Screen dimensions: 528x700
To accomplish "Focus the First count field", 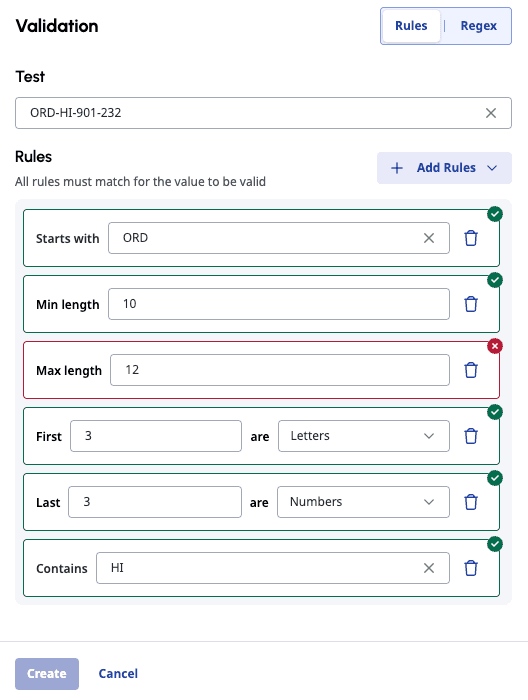I will coord(156,436).
